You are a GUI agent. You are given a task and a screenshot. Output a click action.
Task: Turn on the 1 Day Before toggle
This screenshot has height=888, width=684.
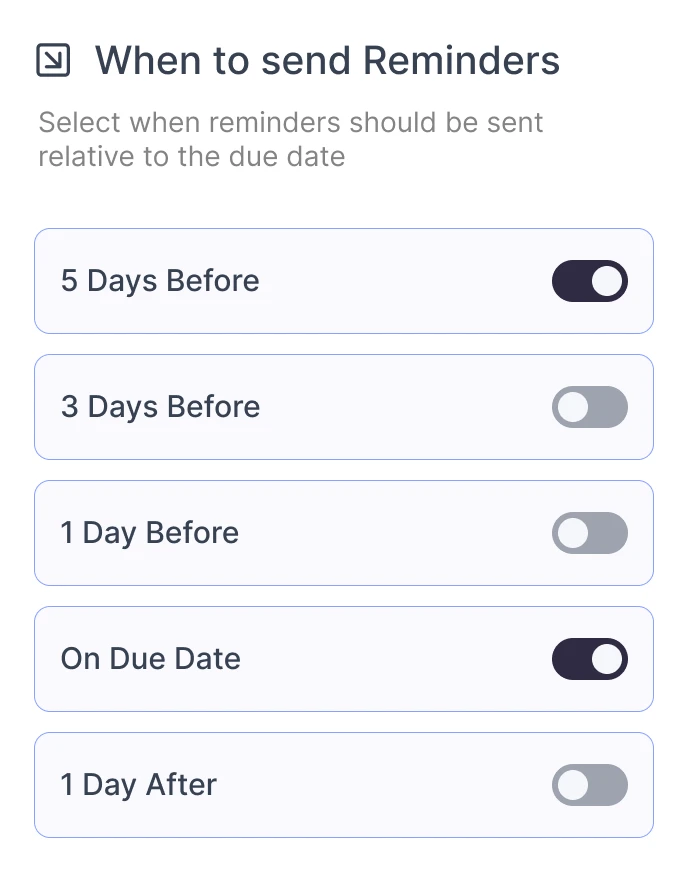pyautogui.click(x=589, y=533)
